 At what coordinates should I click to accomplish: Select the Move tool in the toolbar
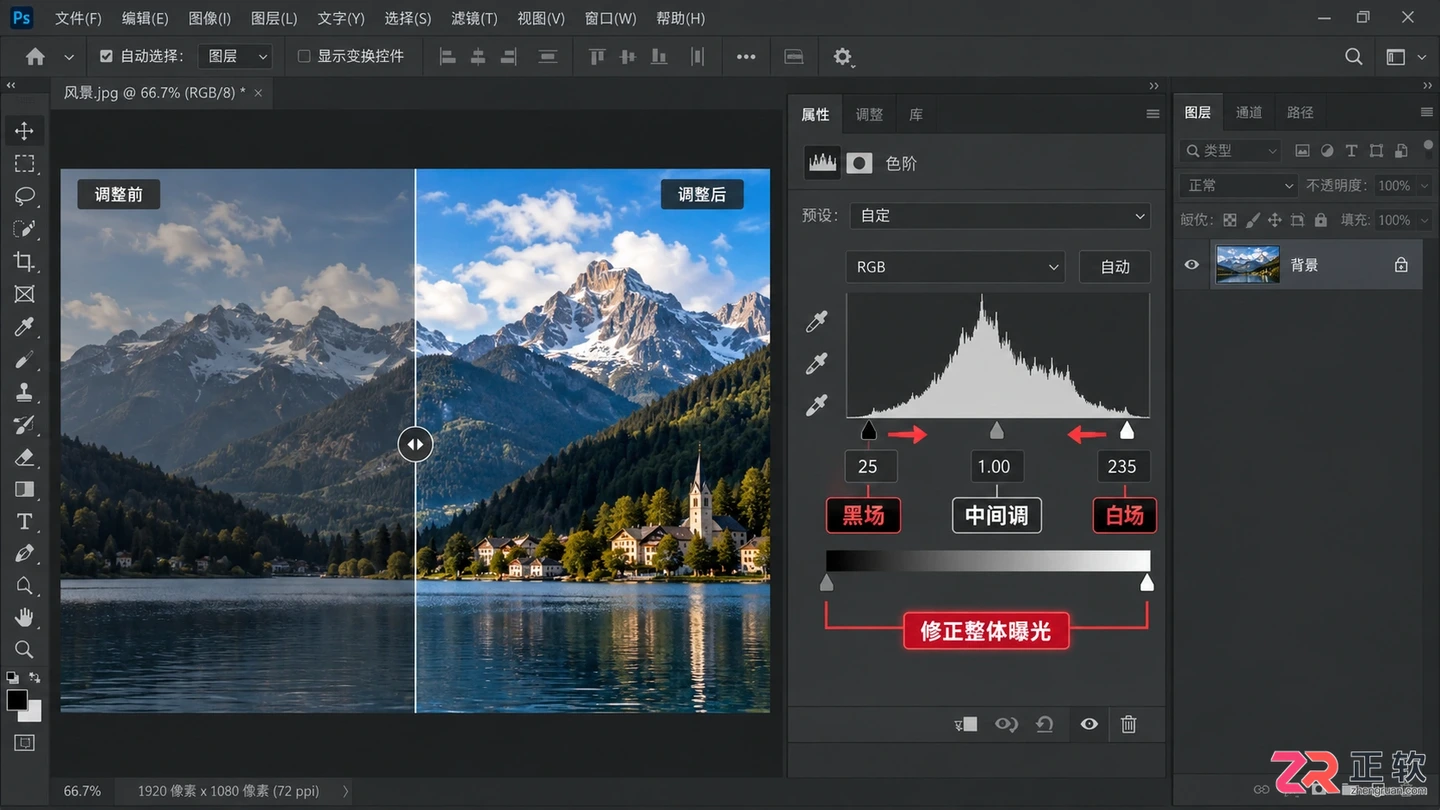coord(24,131)
